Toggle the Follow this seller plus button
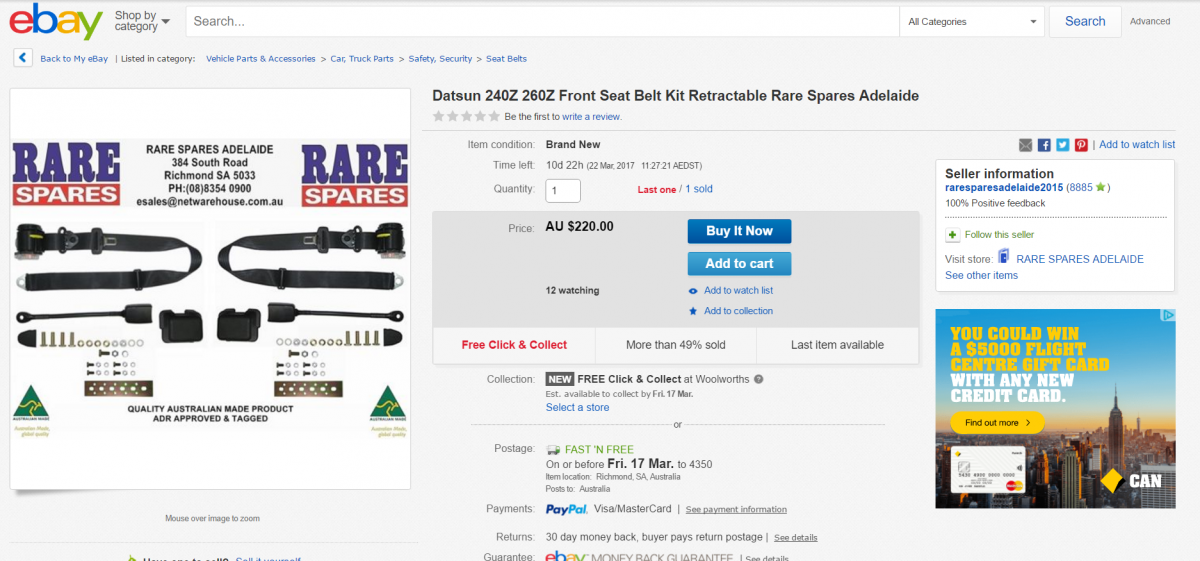Screen dimensions: 1200x561 coord(953,235)
